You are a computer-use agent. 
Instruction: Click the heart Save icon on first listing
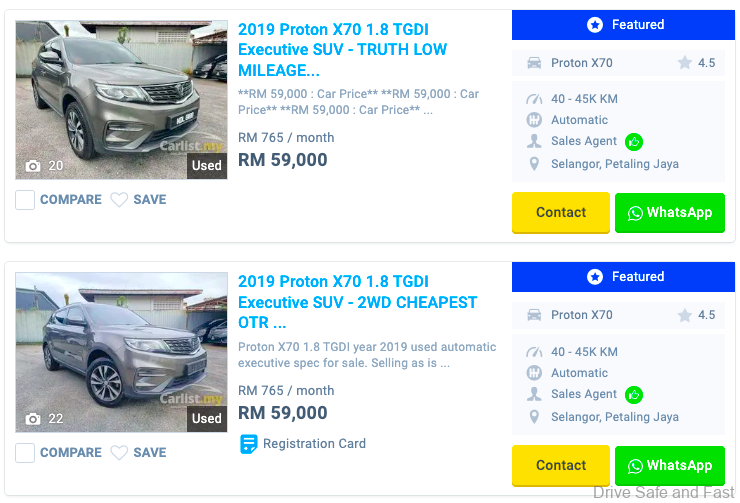point(119,200)
